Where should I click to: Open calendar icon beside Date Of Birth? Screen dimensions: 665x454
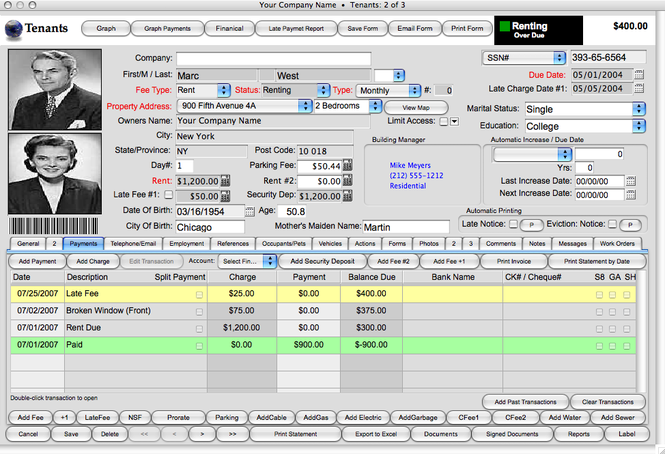(x=250, y=211)
